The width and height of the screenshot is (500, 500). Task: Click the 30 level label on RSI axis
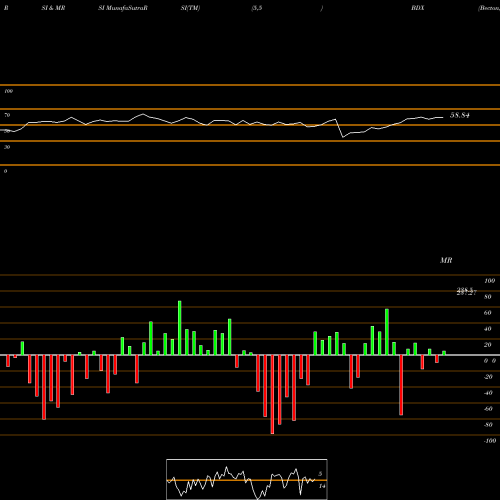(x=7, y=147)
